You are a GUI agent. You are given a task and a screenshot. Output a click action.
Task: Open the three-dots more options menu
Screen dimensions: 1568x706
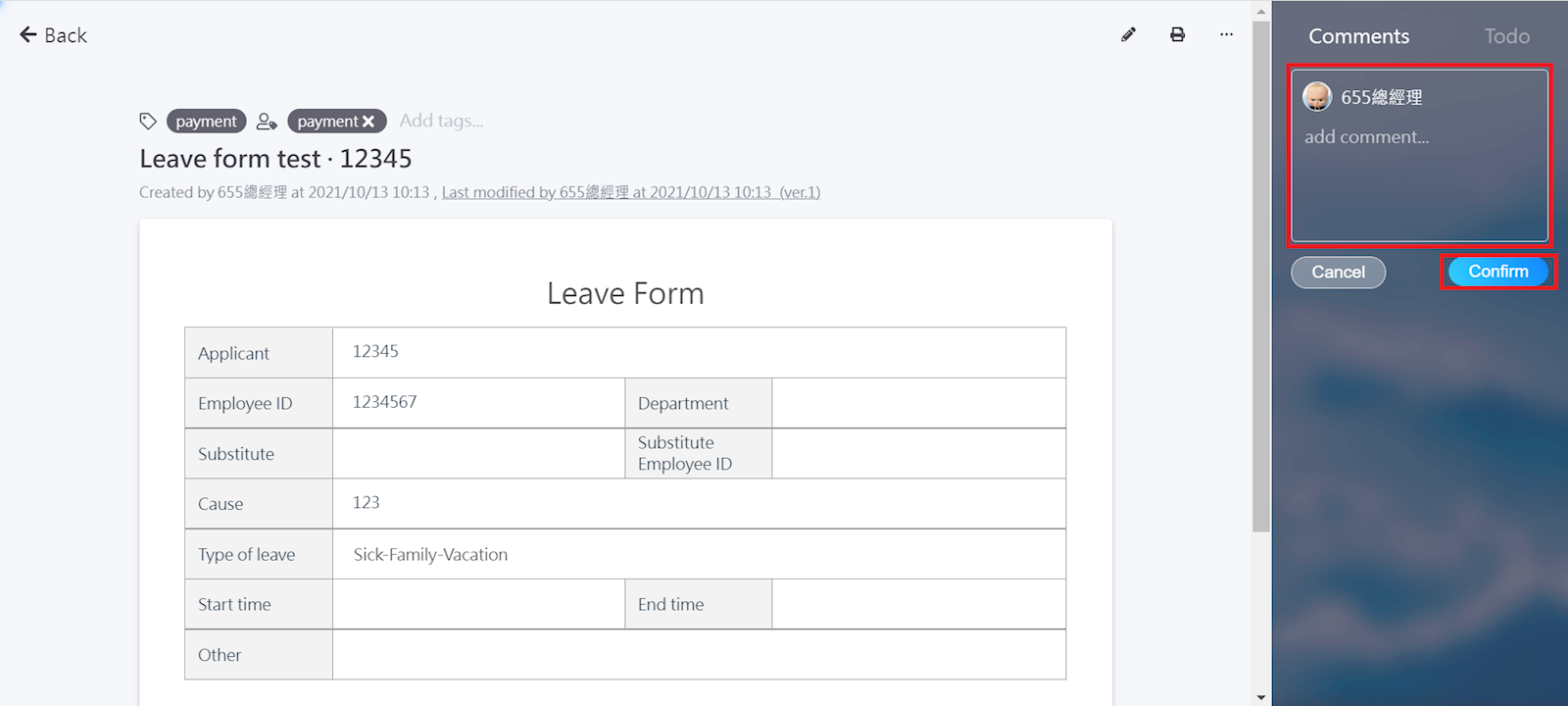[1226, 35]
